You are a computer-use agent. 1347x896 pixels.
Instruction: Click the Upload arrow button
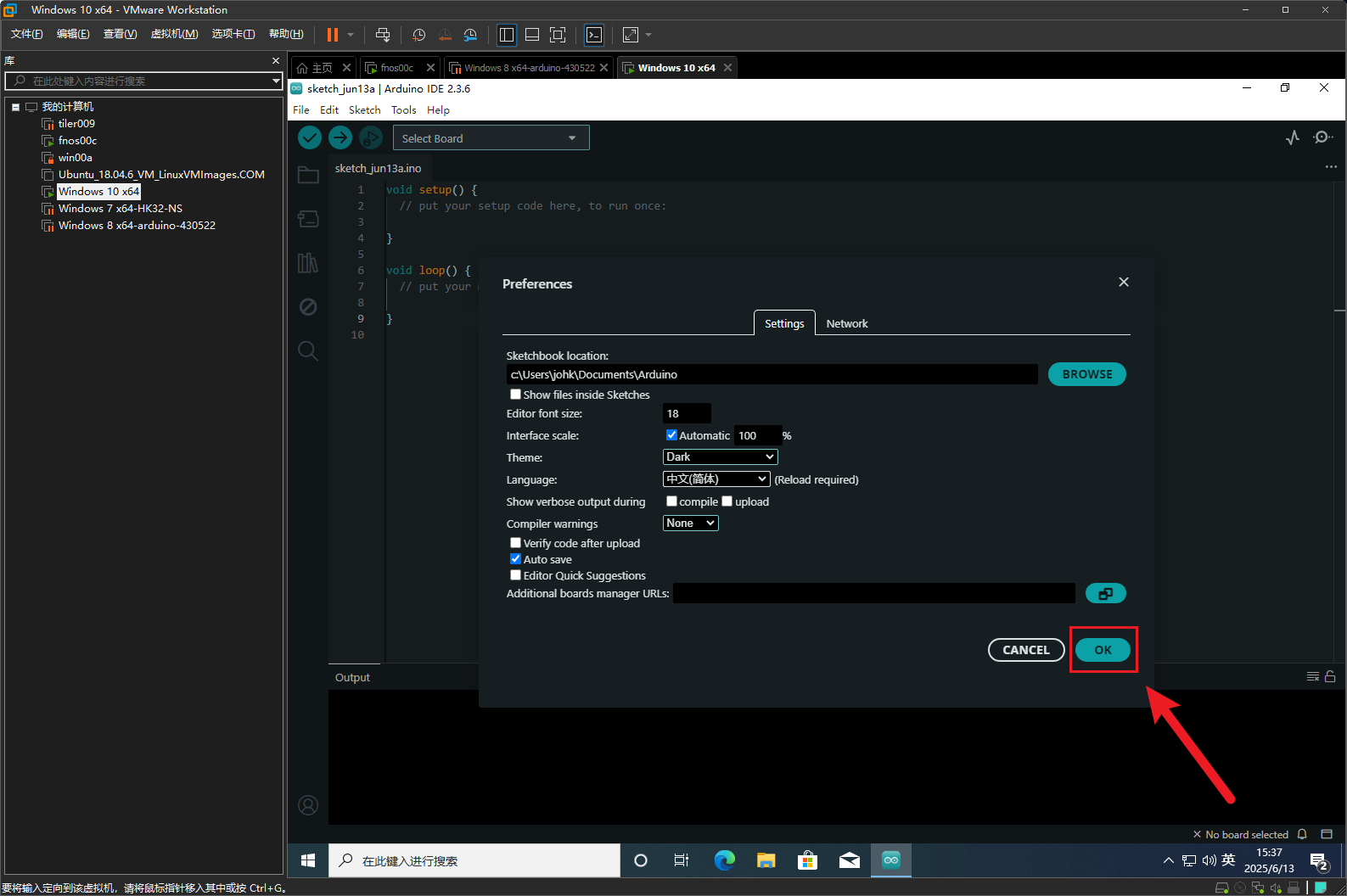[x=340, y=137]
